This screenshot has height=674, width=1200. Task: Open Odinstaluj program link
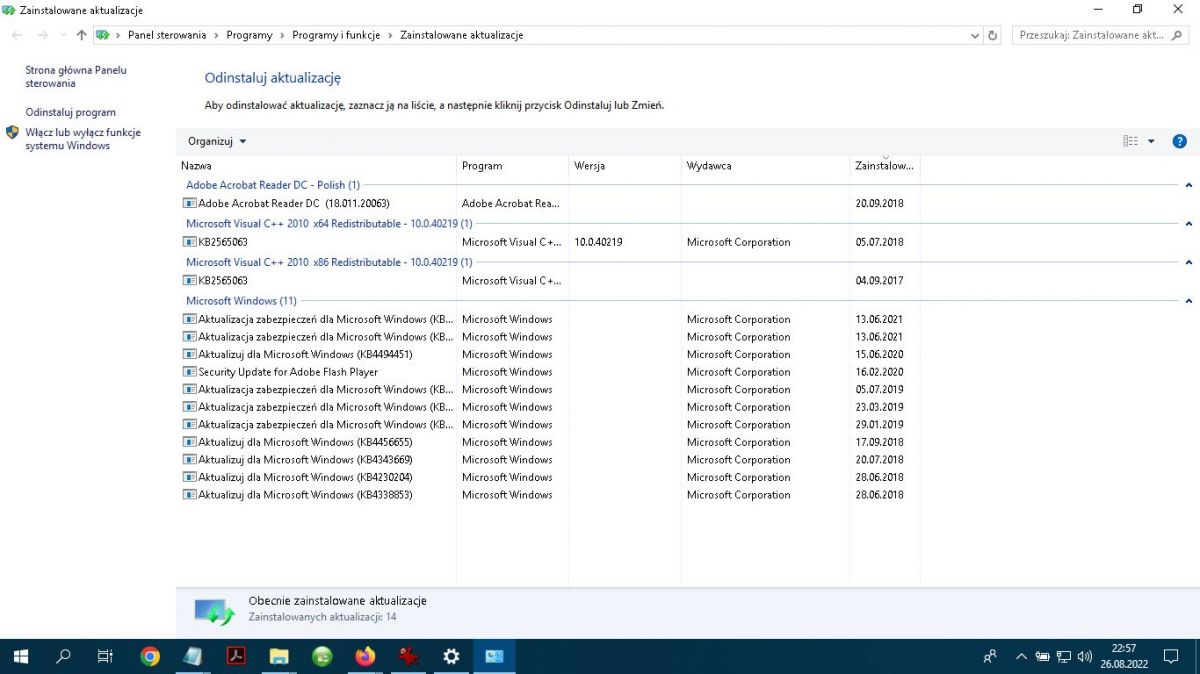(70, 112)
